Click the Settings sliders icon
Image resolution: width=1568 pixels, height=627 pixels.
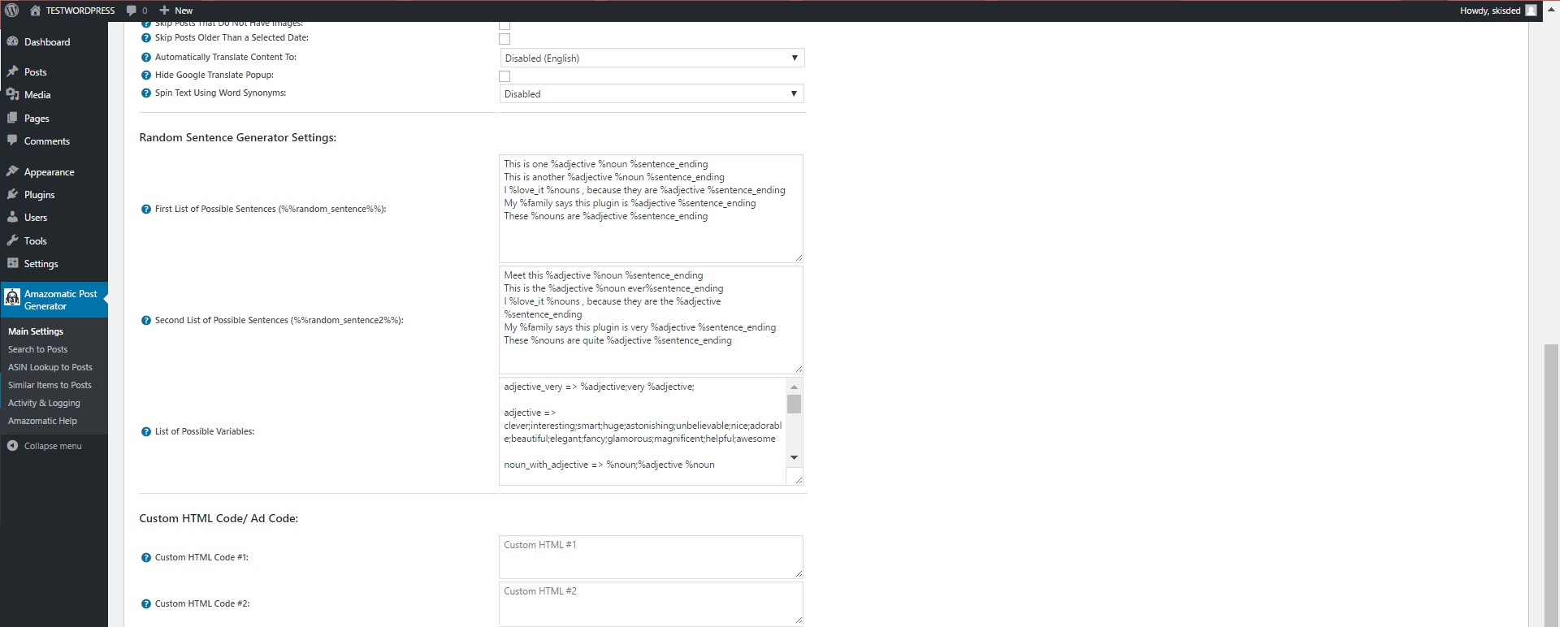[12, 263]
